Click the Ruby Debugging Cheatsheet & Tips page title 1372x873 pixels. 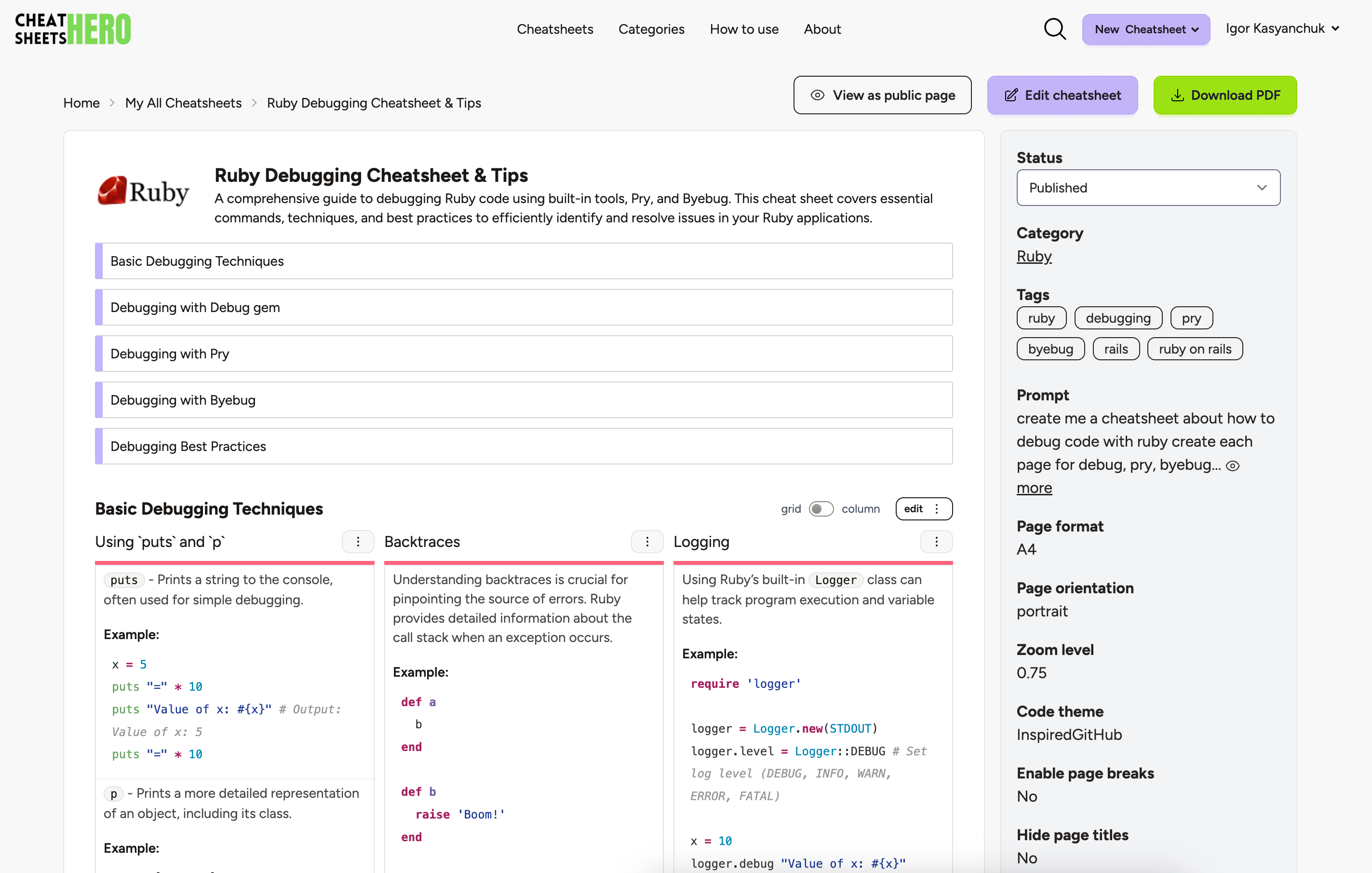371,176
